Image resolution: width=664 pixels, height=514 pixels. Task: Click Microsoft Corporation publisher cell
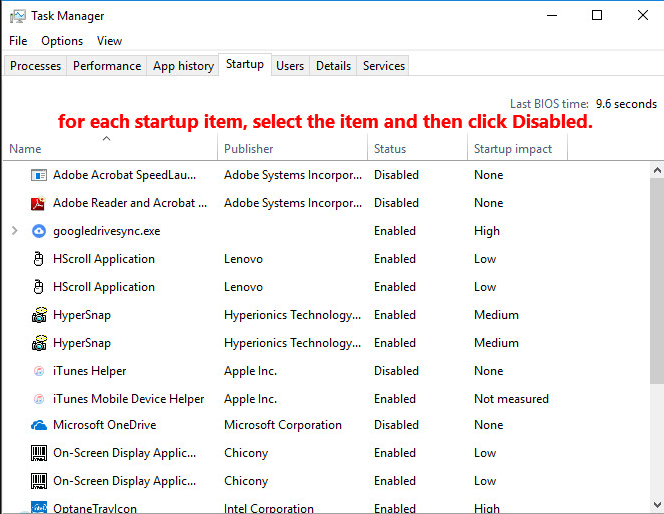point(283,425)
